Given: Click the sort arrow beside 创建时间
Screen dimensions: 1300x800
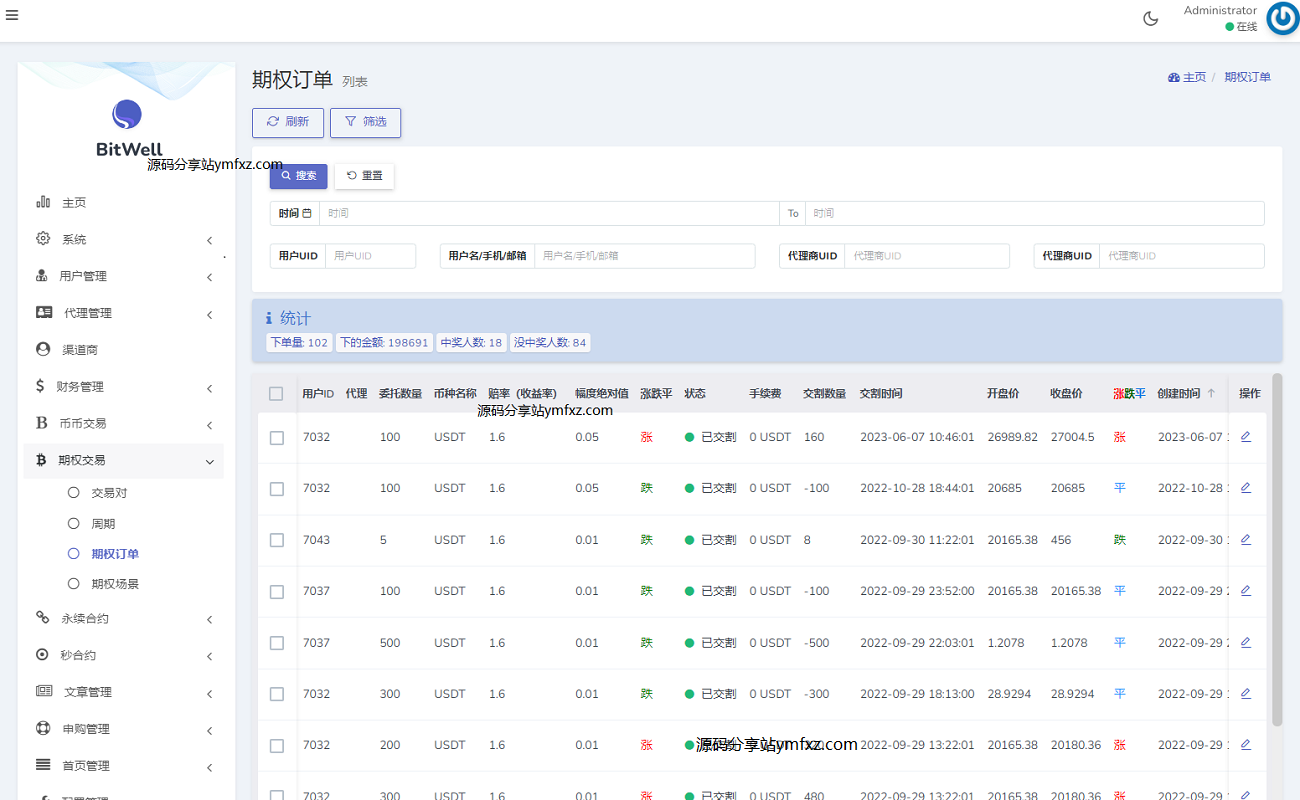Looking at the screenshot, I should (x=1211, y=394).
